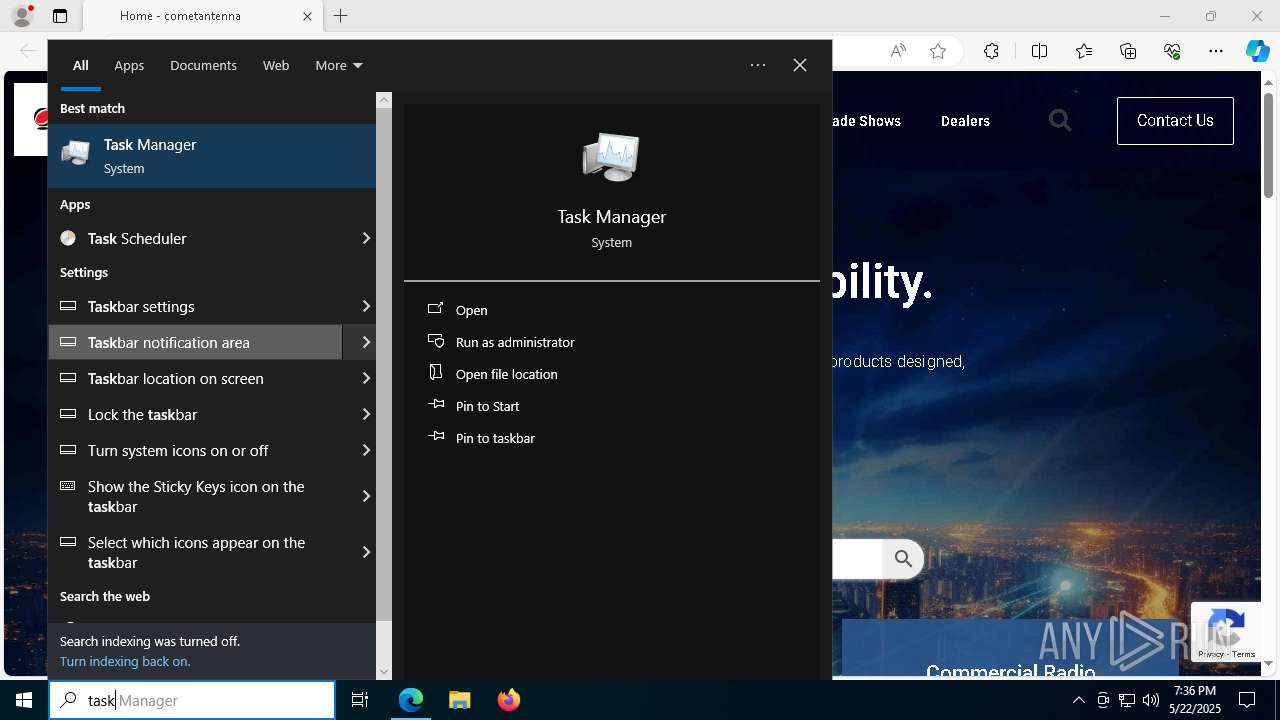Switch to the Web search tab
Screen dimensions: 1280x720
(276, 66)
